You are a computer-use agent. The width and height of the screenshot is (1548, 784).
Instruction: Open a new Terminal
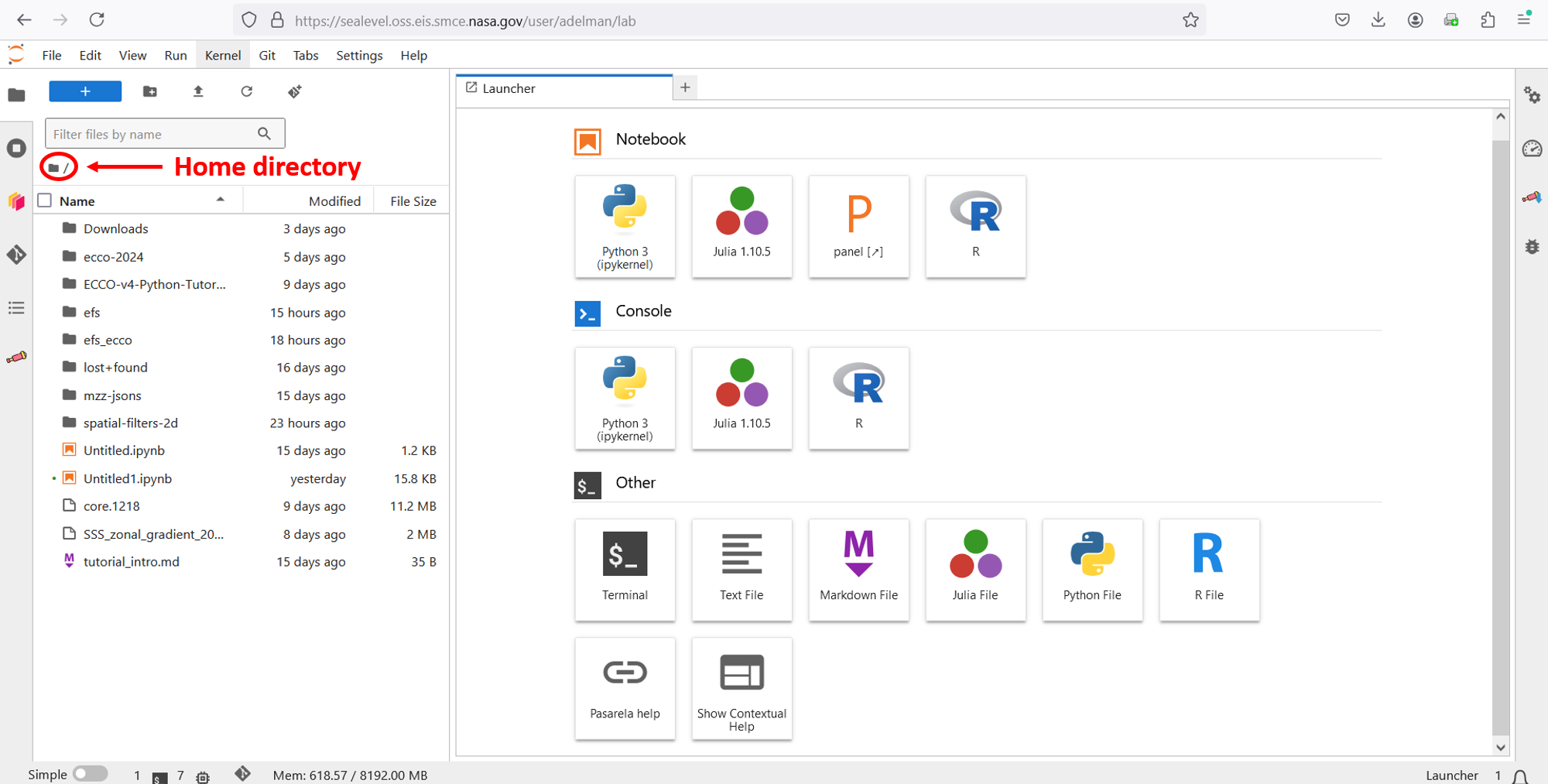625,570
